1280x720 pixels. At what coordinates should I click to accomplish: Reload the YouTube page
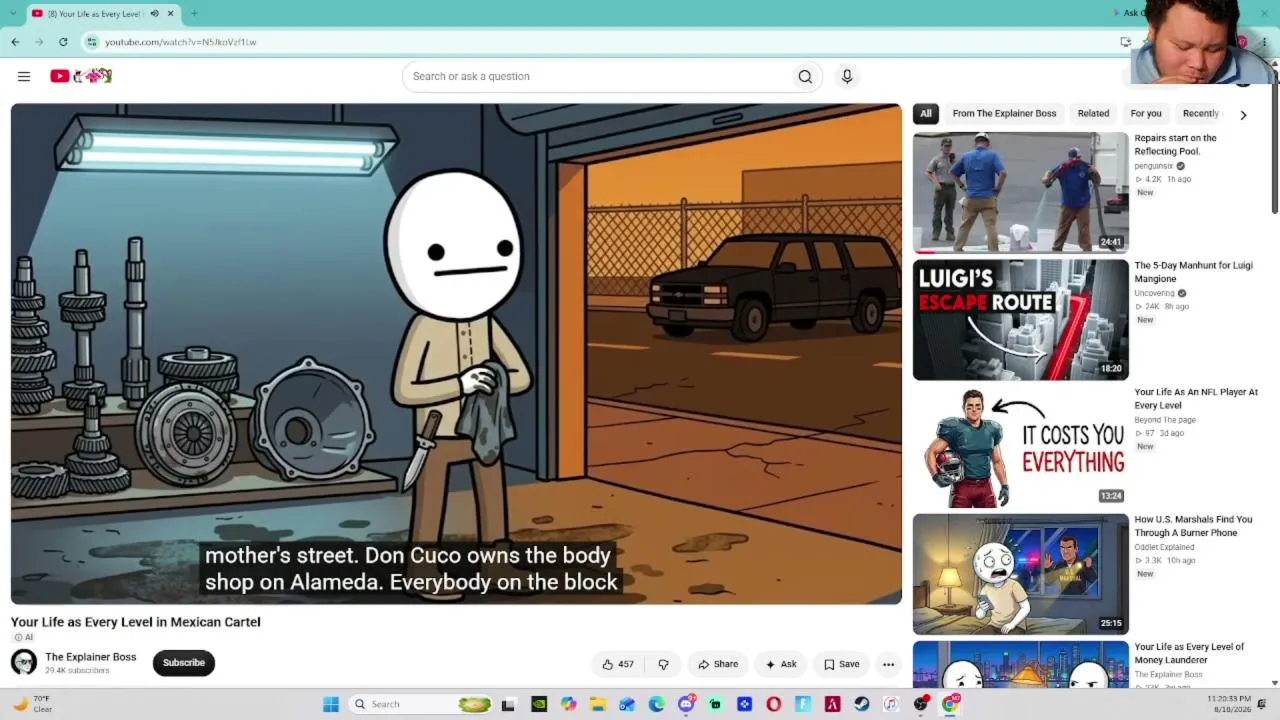[x=63, y=42]
